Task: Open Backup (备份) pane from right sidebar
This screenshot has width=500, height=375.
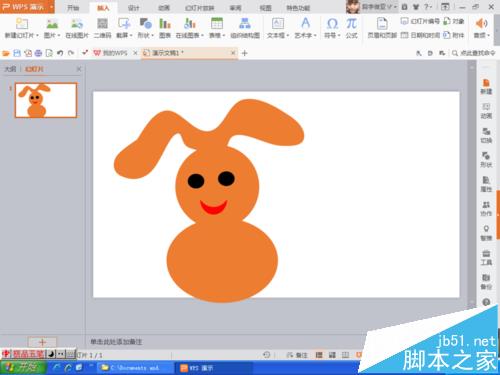Action: coord(486,282)
